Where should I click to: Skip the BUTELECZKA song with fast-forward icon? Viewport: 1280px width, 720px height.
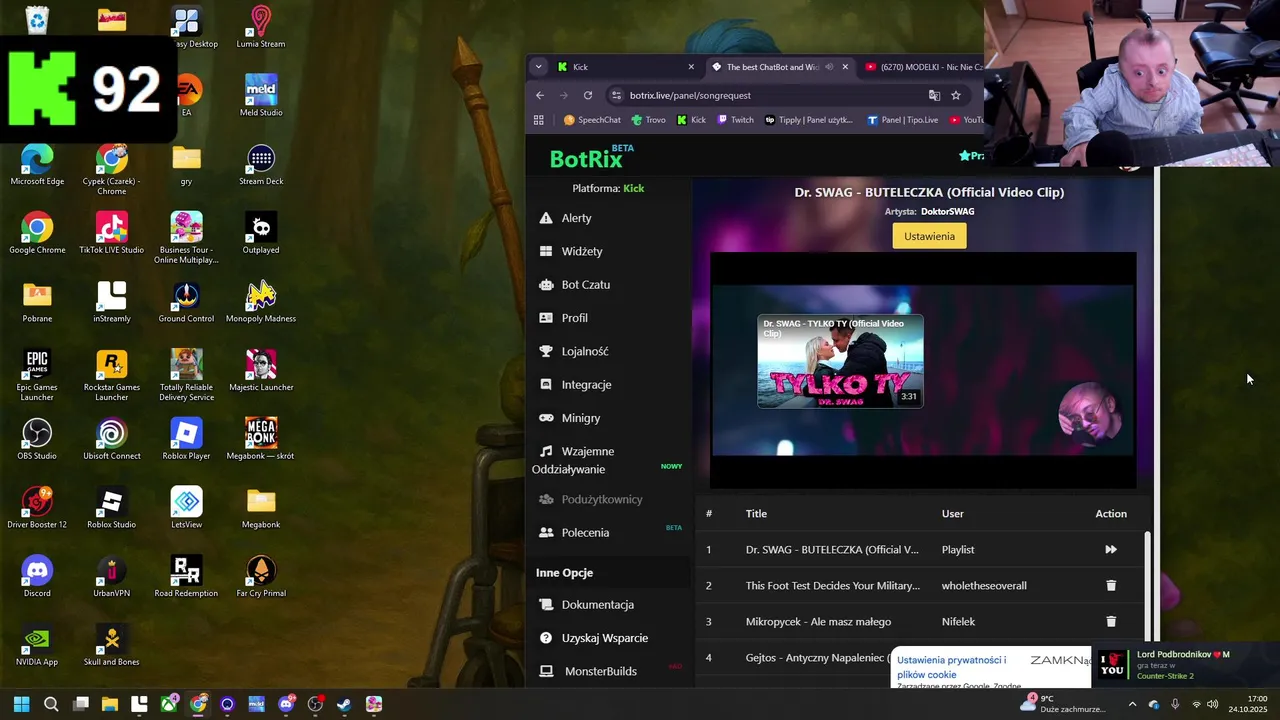point(1111,550)
